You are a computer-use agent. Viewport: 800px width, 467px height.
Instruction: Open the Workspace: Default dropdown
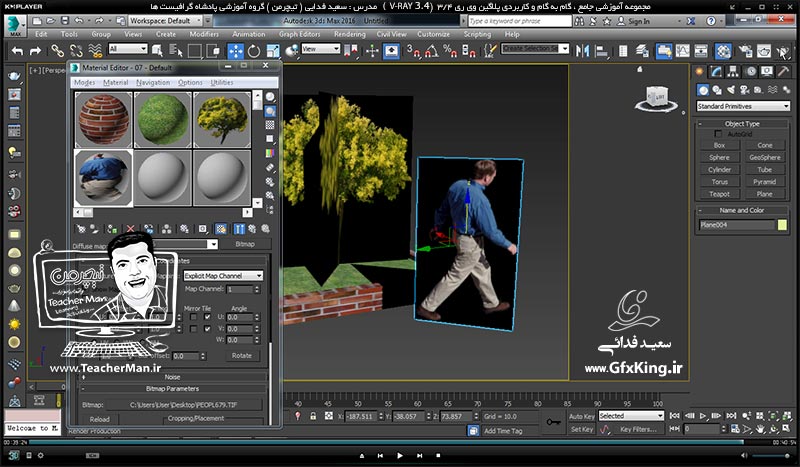(165, 21)
